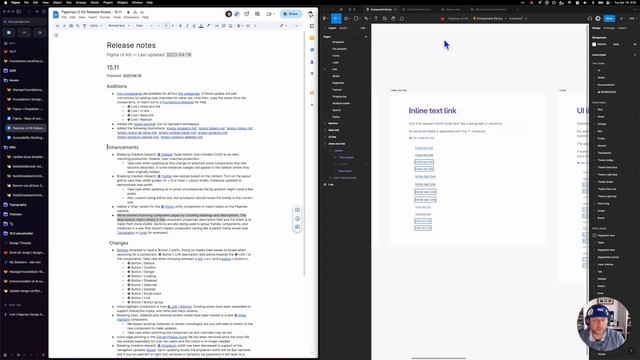Select the Frame tool in Figma
Viewport: 640px width, 360px height.
pos(346,18)
